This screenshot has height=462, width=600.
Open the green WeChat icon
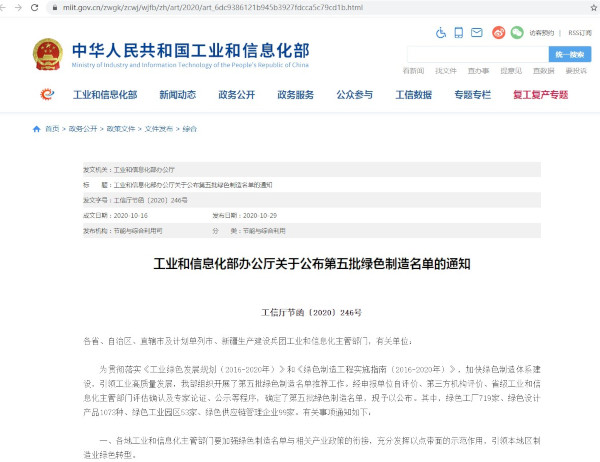[517, 33]
